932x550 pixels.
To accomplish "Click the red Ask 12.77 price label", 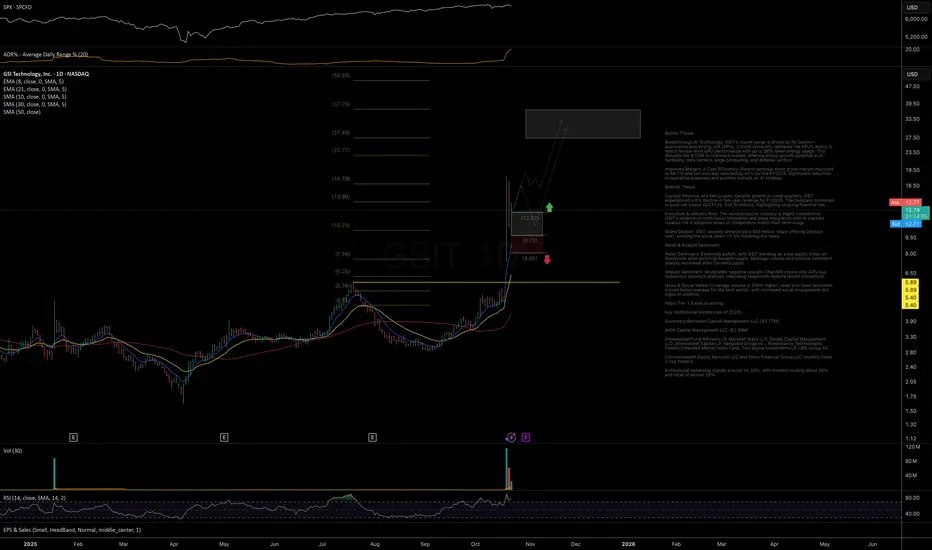I will coord(905,203).
